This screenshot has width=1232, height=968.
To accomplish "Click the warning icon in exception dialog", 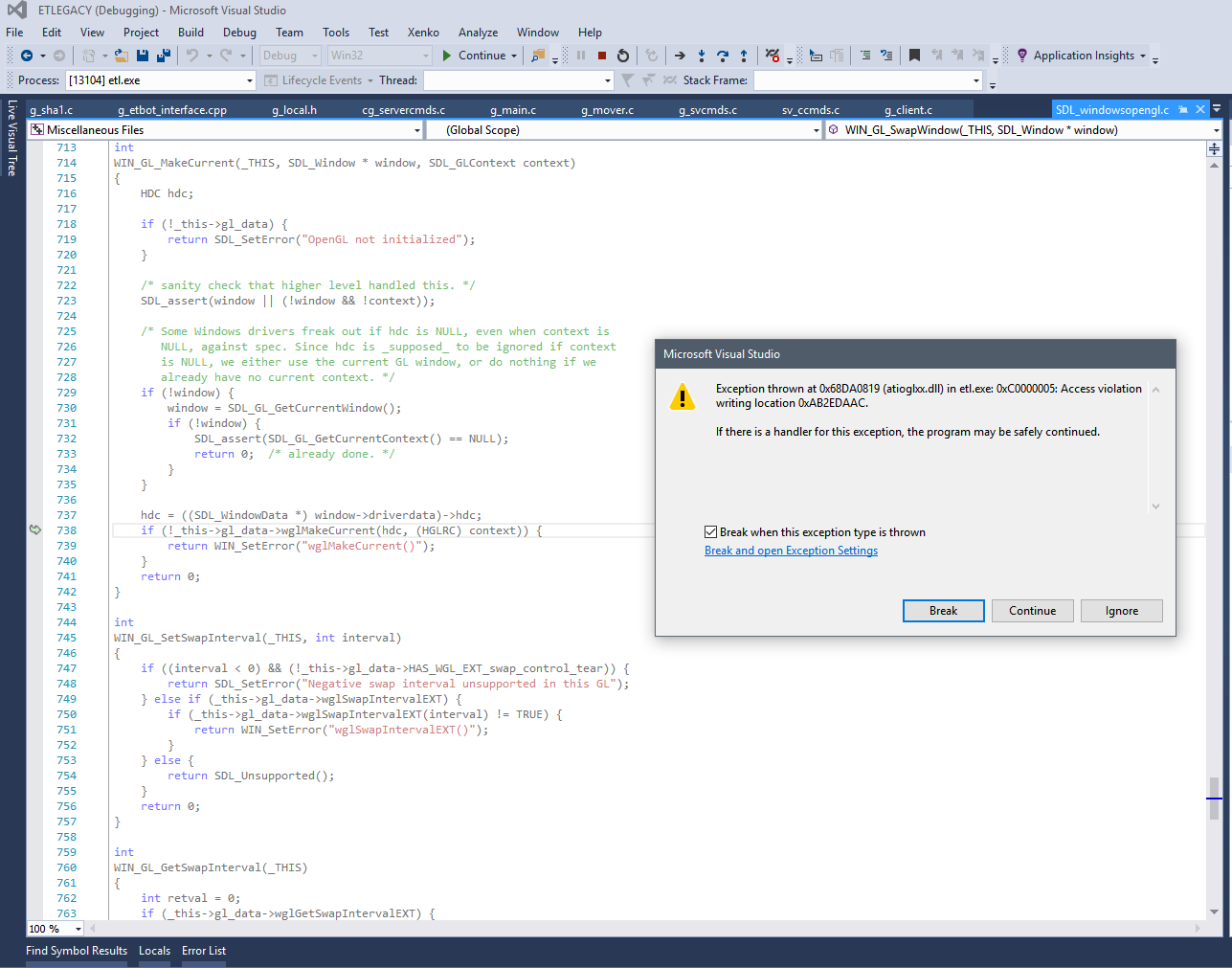I will (x=683, y=396).
